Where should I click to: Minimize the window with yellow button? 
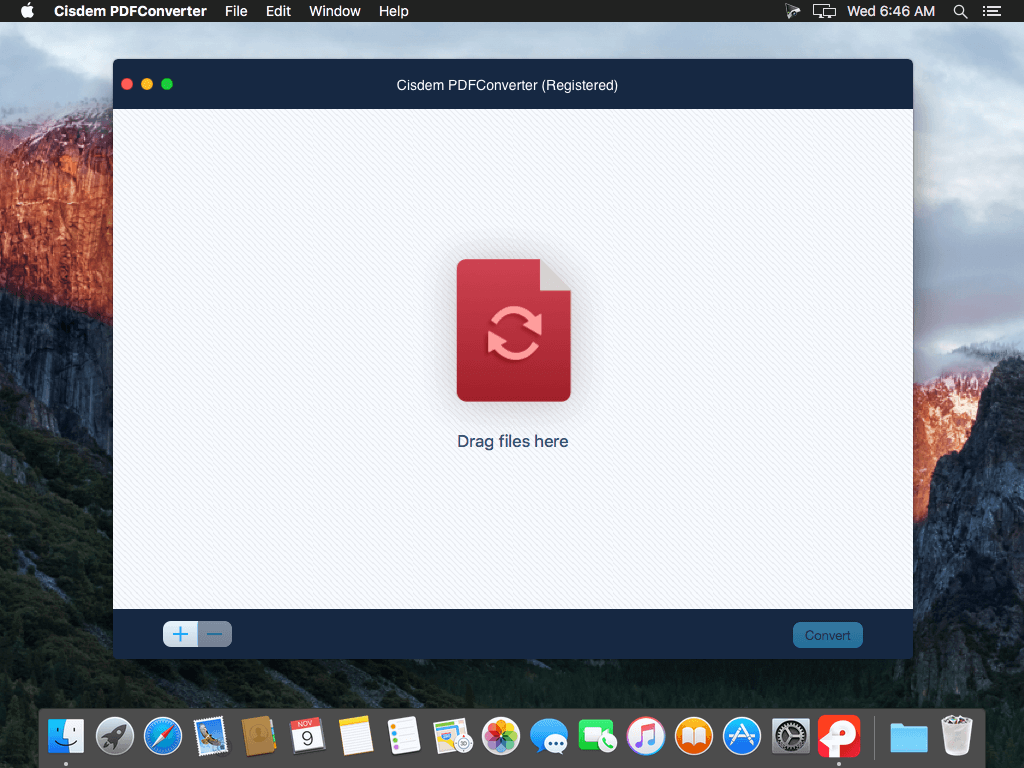pyautogui.click(x=147, y=84)
